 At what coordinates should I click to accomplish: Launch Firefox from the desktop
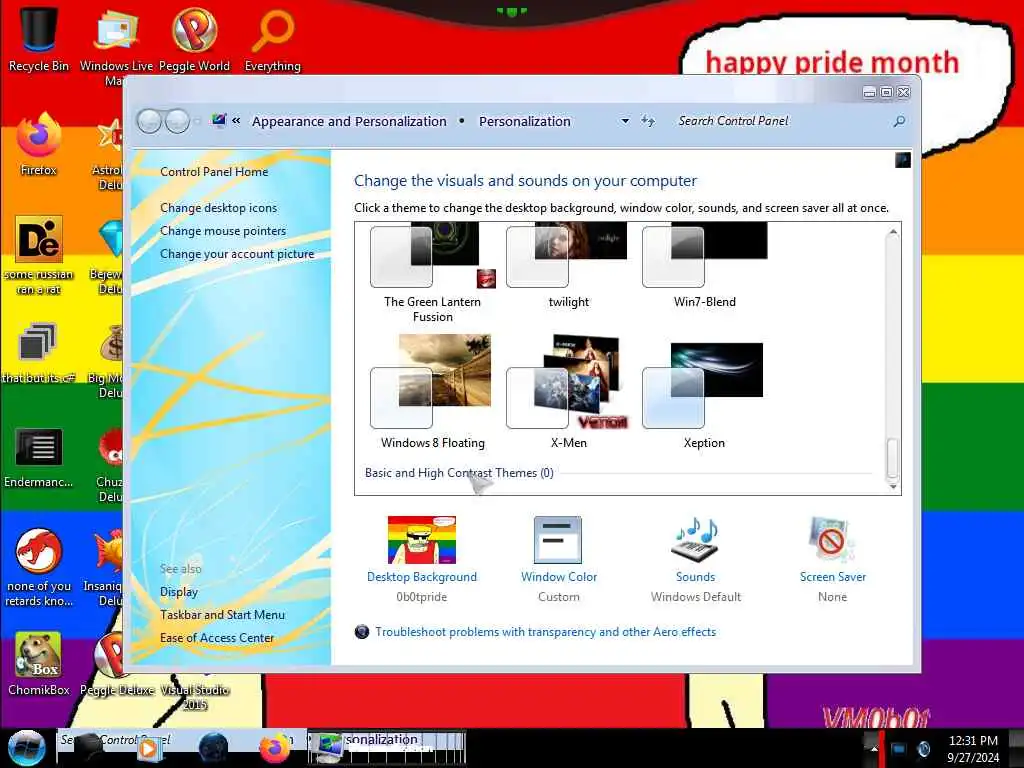(x=39, y=144)
